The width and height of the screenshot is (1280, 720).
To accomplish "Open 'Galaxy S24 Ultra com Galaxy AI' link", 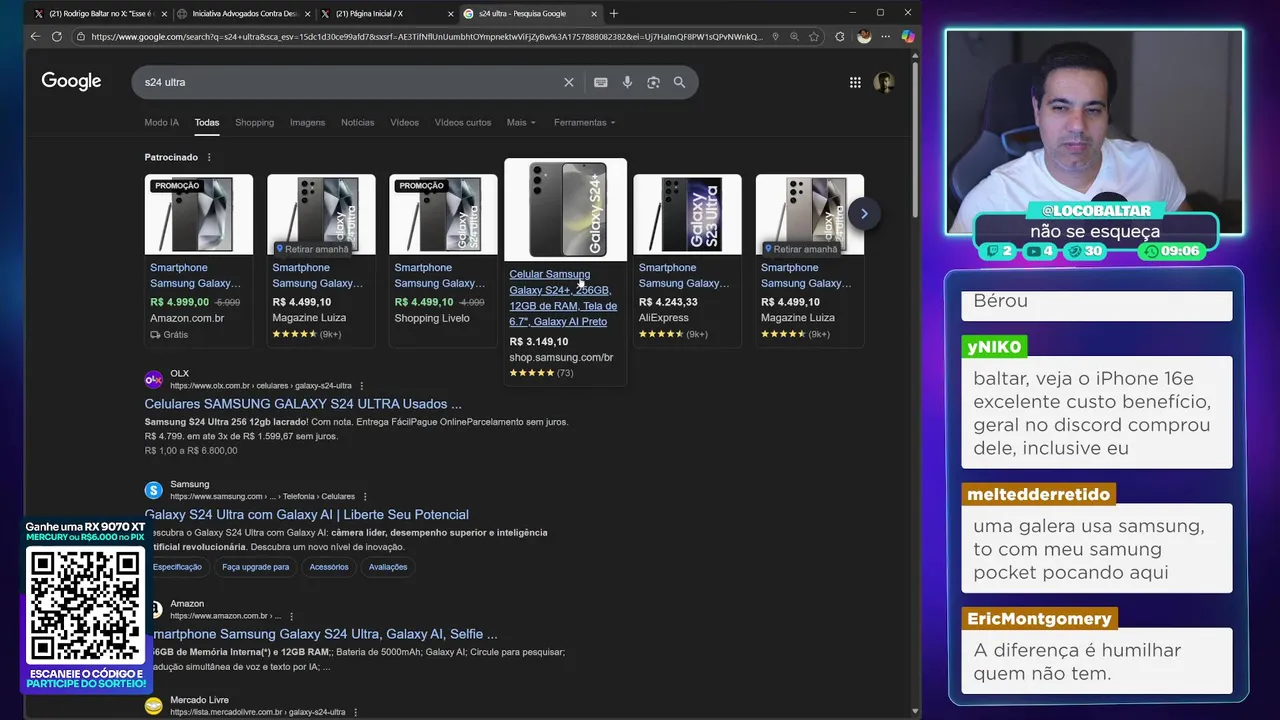I will click(x=306, y=514).
